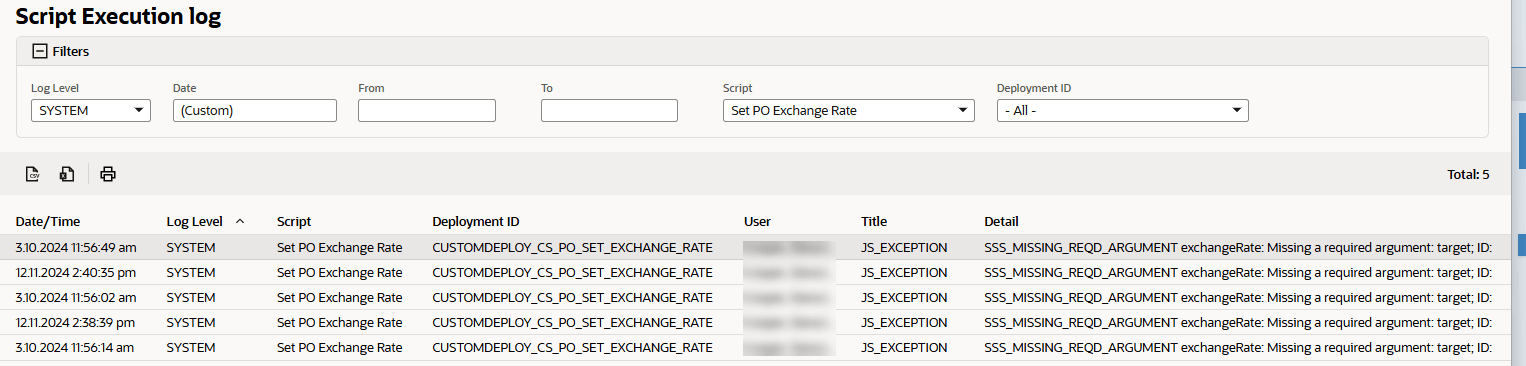Click the Log Level sort arrow
The height and width of the screenshot is (366, 1526).
[x=240, y=220]
